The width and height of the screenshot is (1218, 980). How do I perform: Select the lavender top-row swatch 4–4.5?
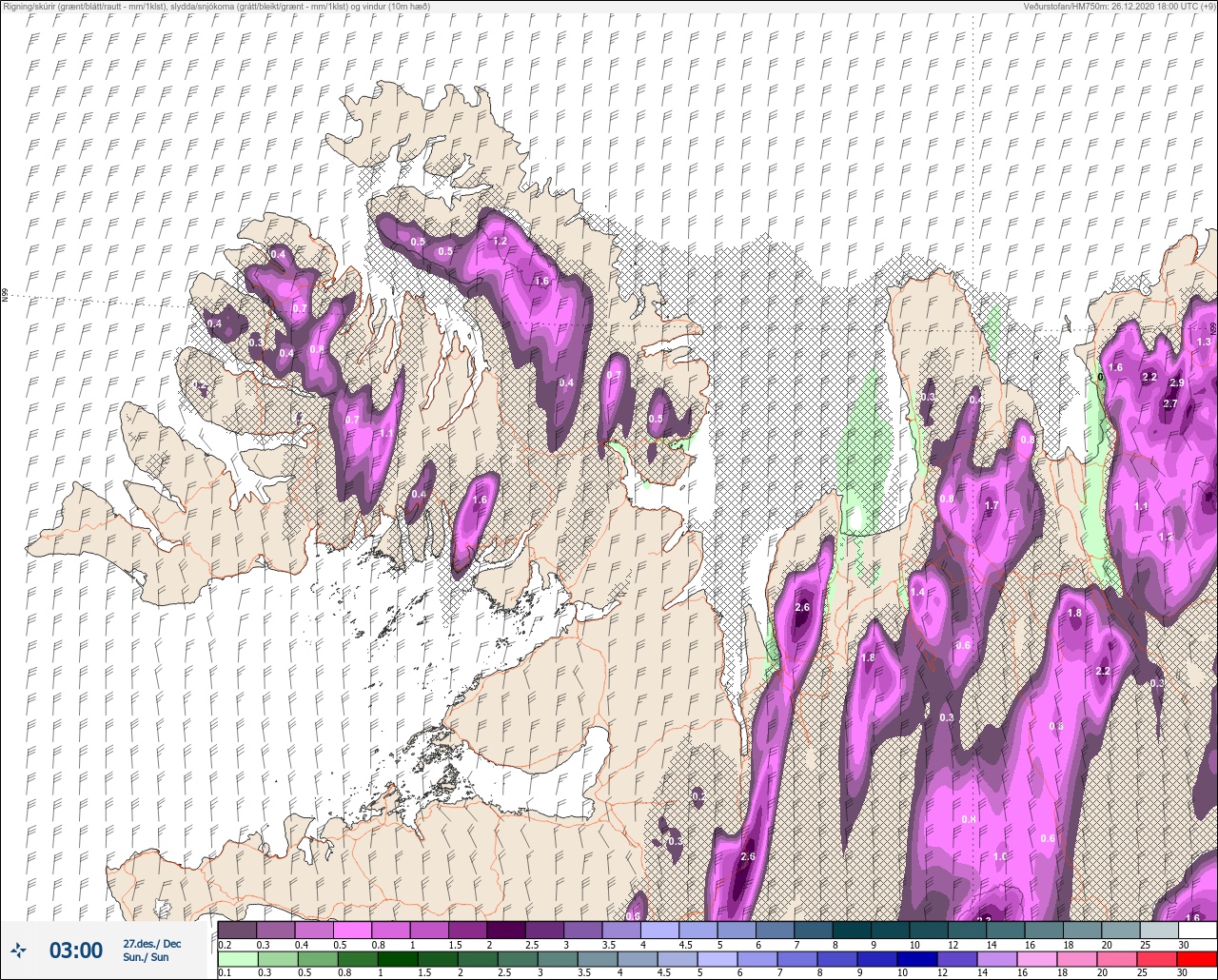coord(659,930)
